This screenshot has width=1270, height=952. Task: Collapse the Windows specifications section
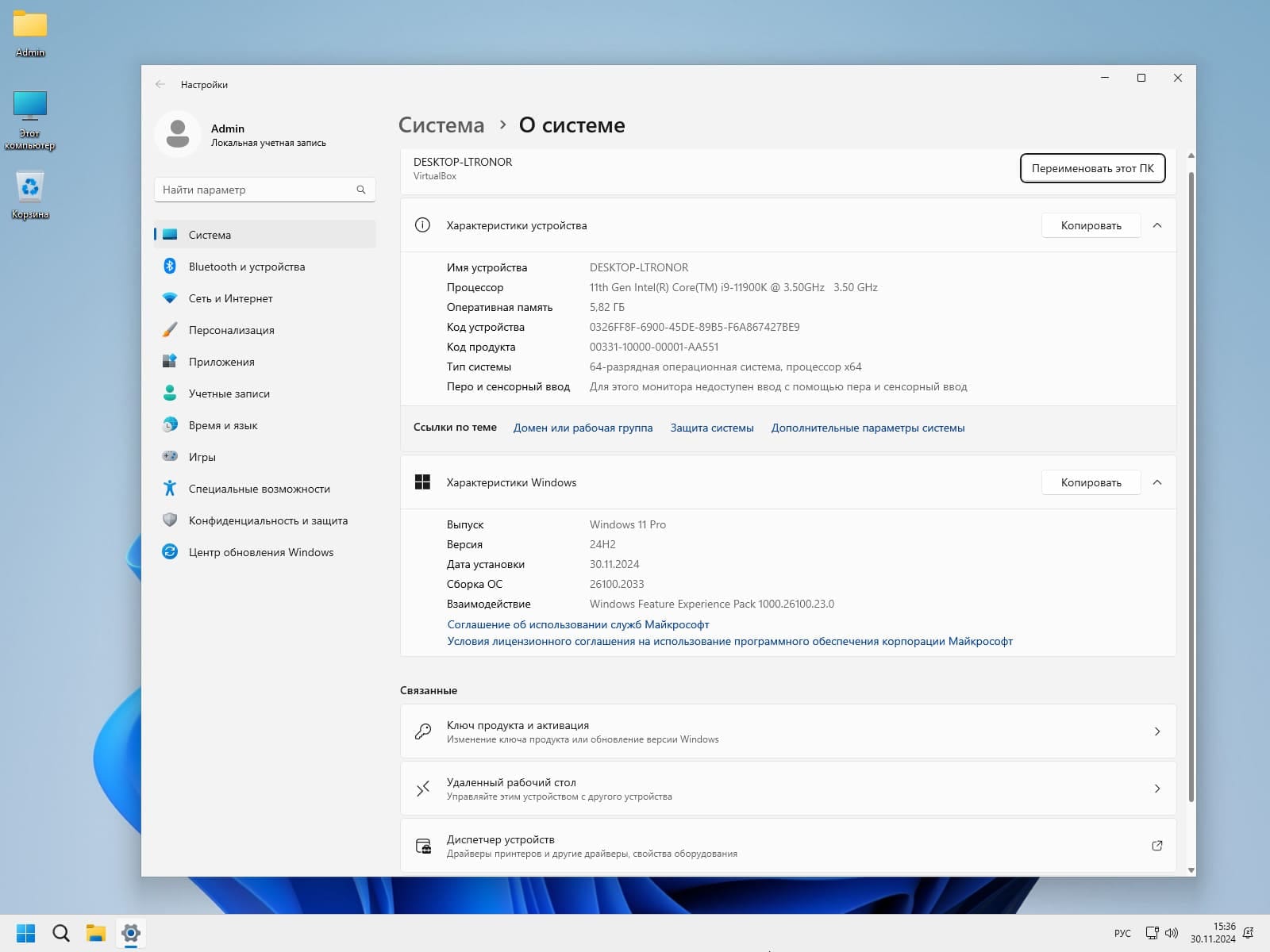(x=1157, y=482)
